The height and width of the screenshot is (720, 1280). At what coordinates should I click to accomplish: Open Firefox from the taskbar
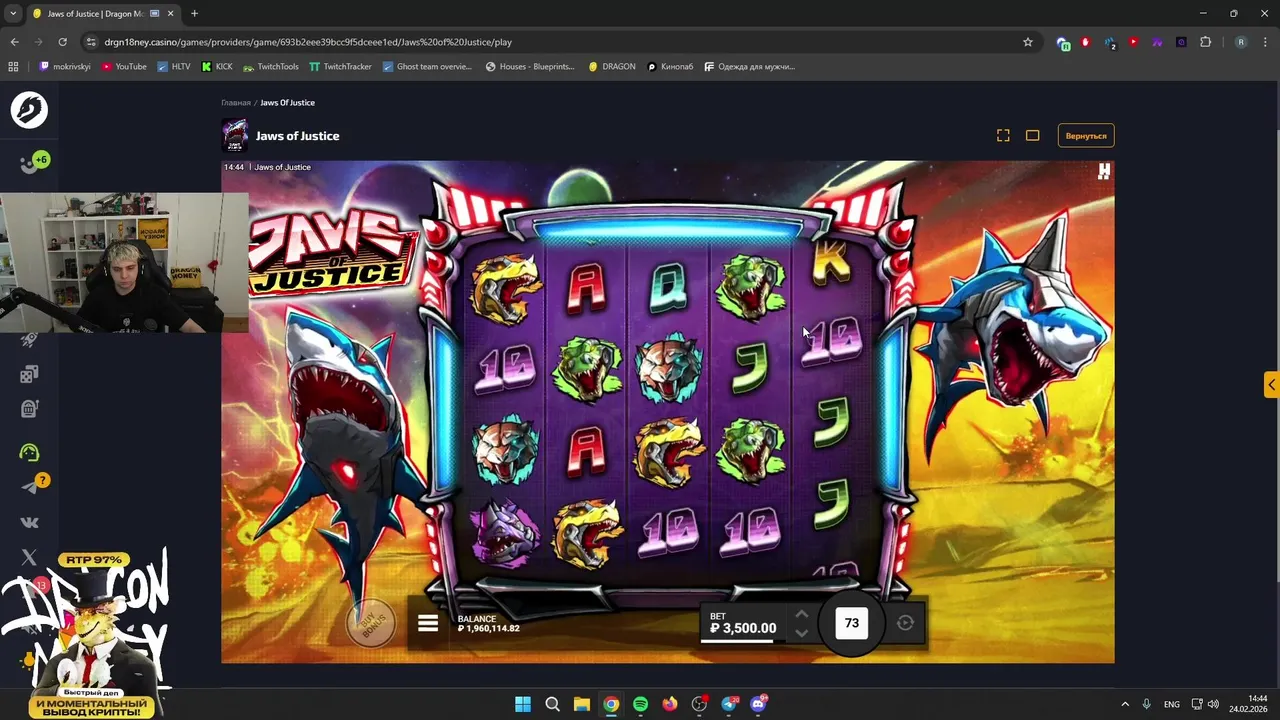point(670,704)
